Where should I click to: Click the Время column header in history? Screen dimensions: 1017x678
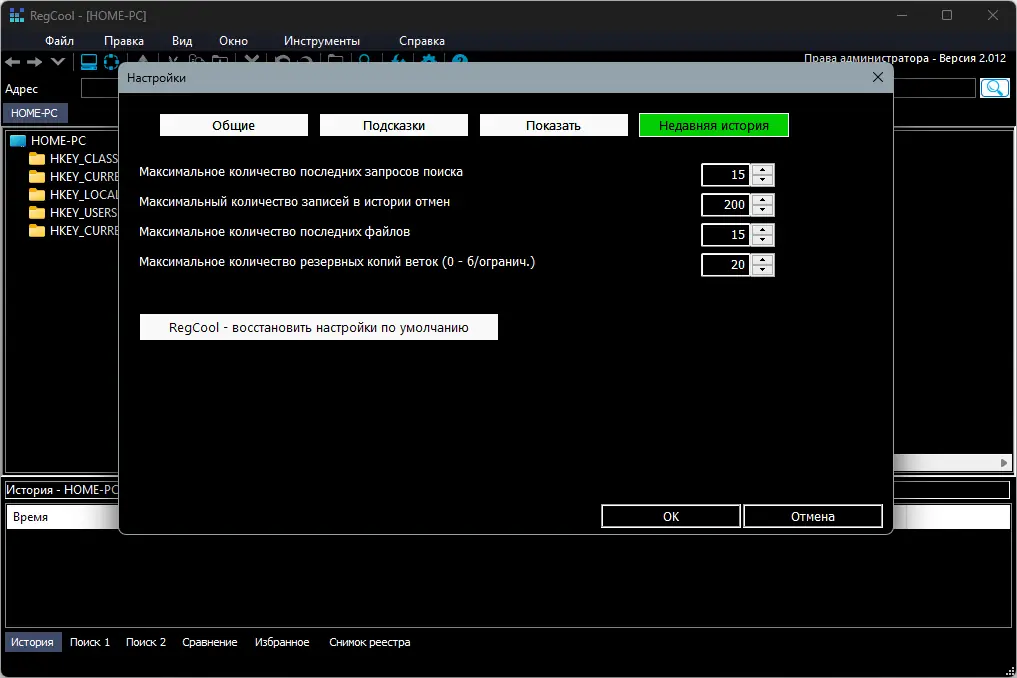pyautogui.click(x=62, y=517)
